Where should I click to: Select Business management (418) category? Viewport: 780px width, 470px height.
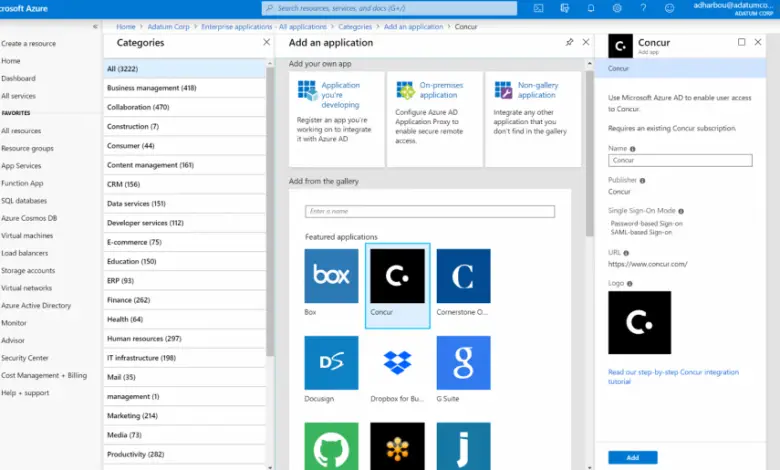point(185,88)
